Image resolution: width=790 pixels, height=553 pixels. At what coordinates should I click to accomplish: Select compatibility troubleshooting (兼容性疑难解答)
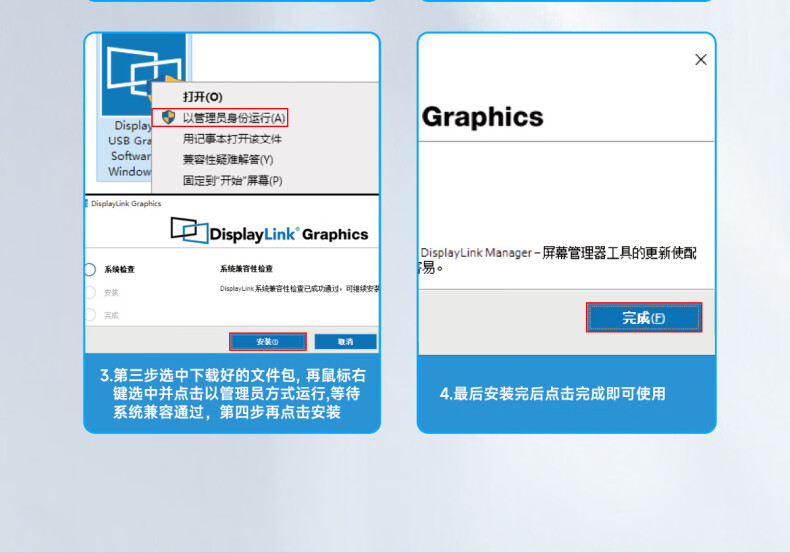tap(228, 160)
